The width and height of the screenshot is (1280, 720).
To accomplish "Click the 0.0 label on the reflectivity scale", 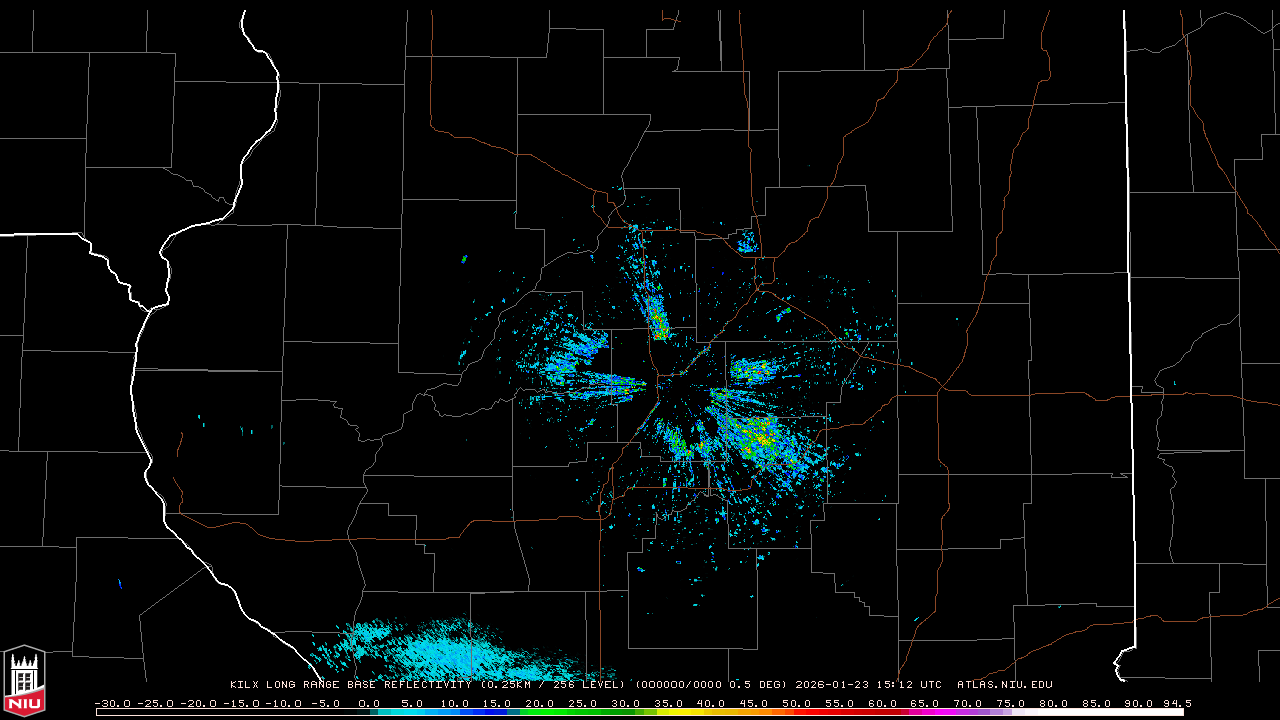I will tap(368, 704).
